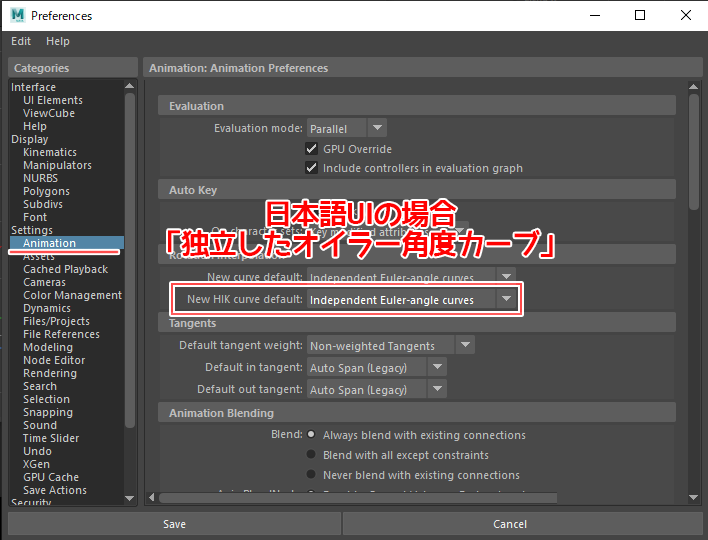The image size is (708, 540).
Task: Click the Cancel button
Action: coord(510,524)
